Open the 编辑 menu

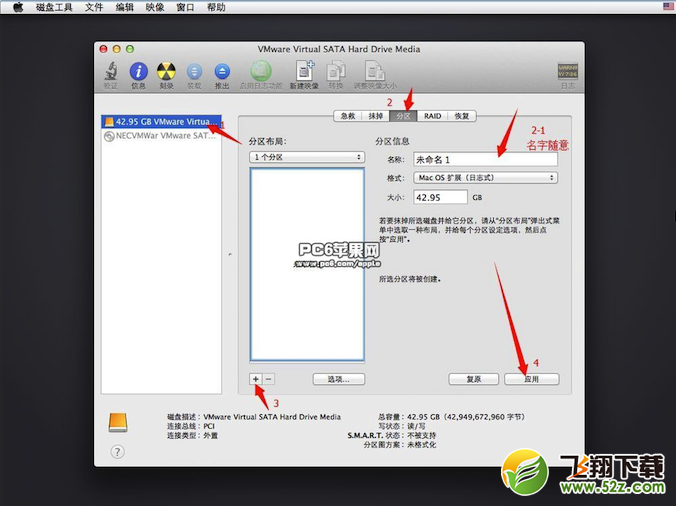tap(125, 7)
